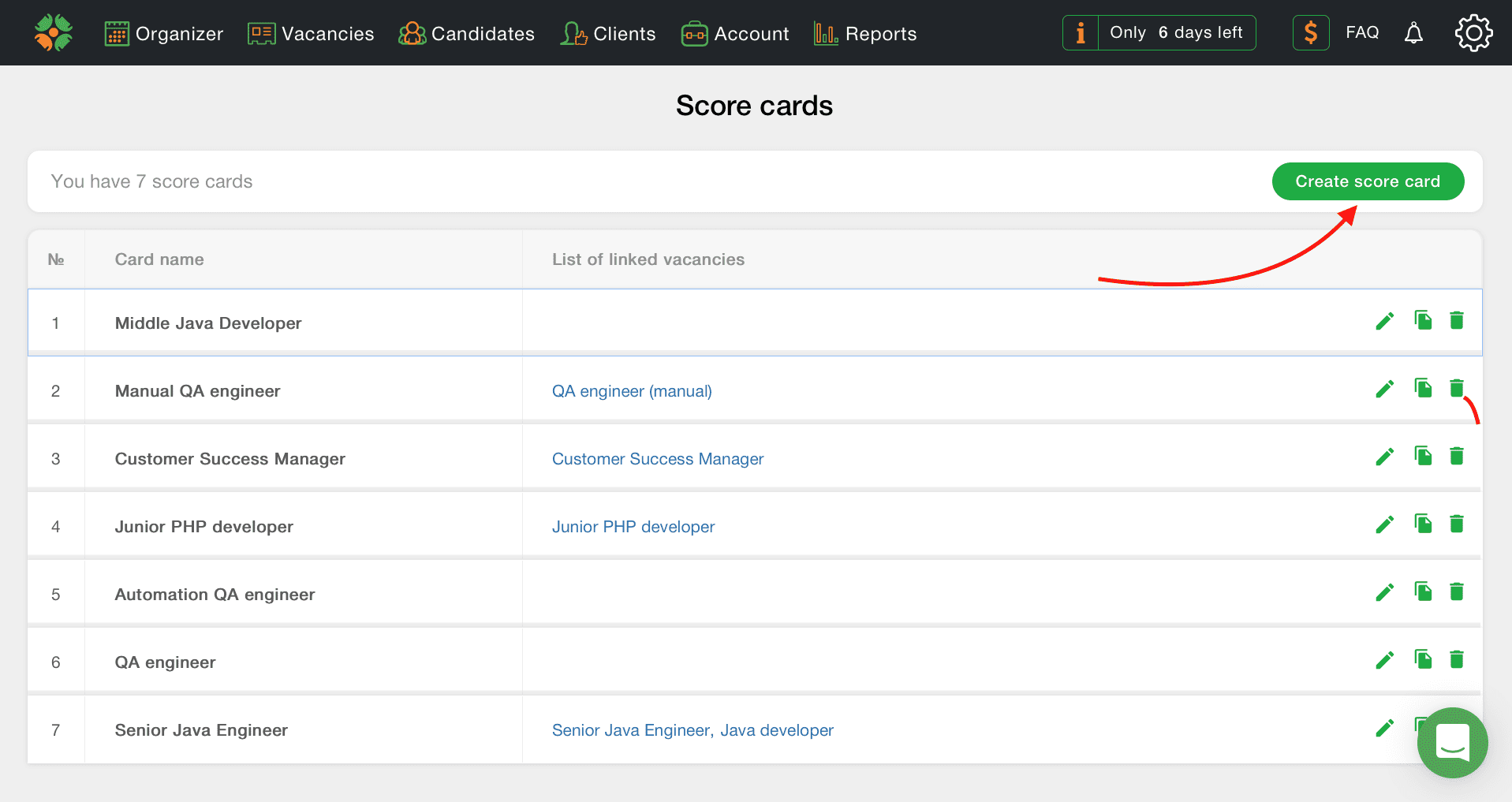
Task: Edit the Senior Java Engineer score card
Action: tap(1384, 728)
